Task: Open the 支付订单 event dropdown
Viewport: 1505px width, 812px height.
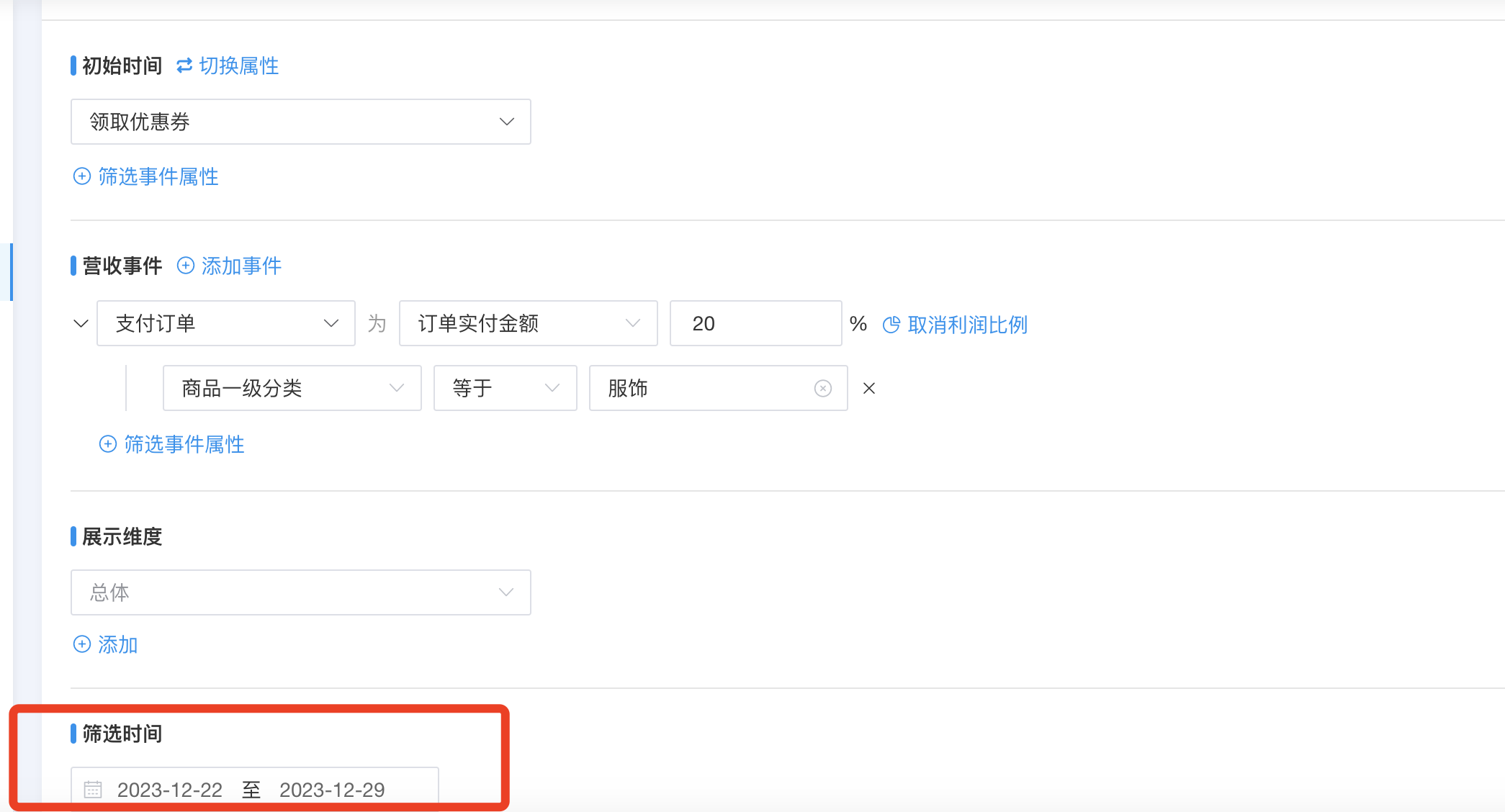Action: click(x=226, y=323)
